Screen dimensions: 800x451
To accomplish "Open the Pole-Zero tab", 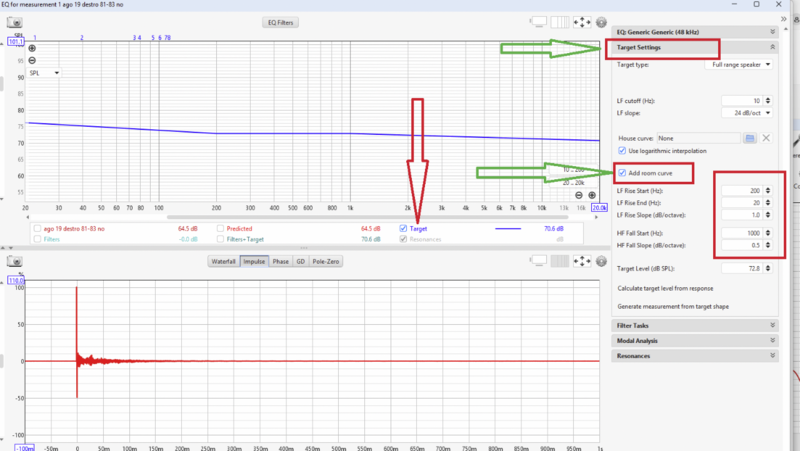I will click(x=326, y=261).
